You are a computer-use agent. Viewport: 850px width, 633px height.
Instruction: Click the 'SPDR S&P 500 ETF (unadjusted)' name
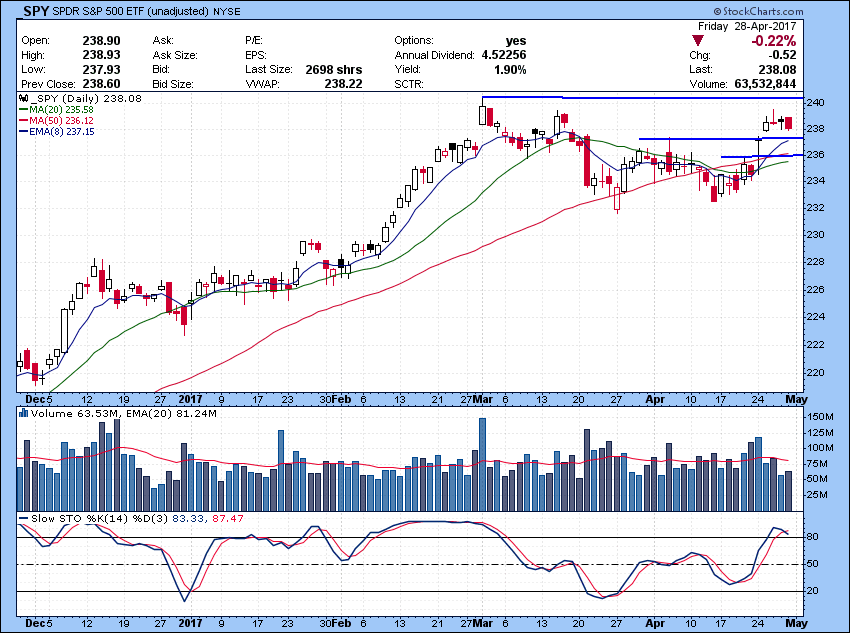click(x=131, y=11)
